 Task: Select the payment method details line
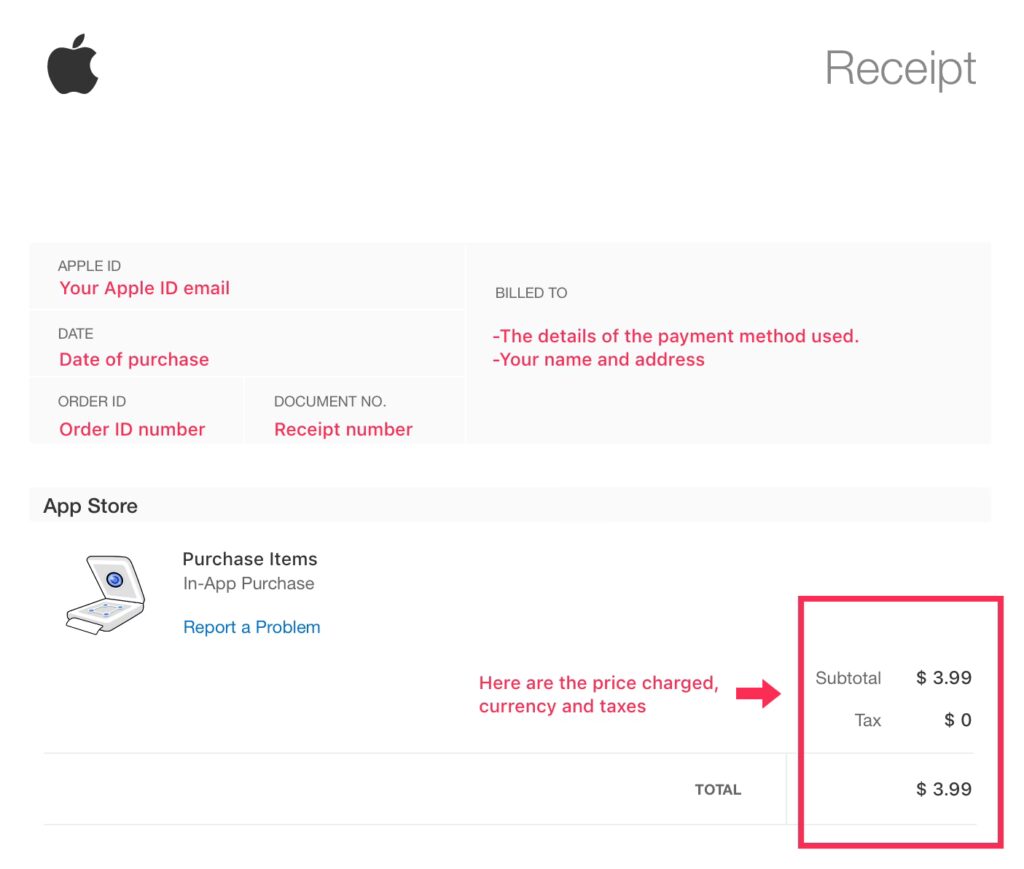677,336
